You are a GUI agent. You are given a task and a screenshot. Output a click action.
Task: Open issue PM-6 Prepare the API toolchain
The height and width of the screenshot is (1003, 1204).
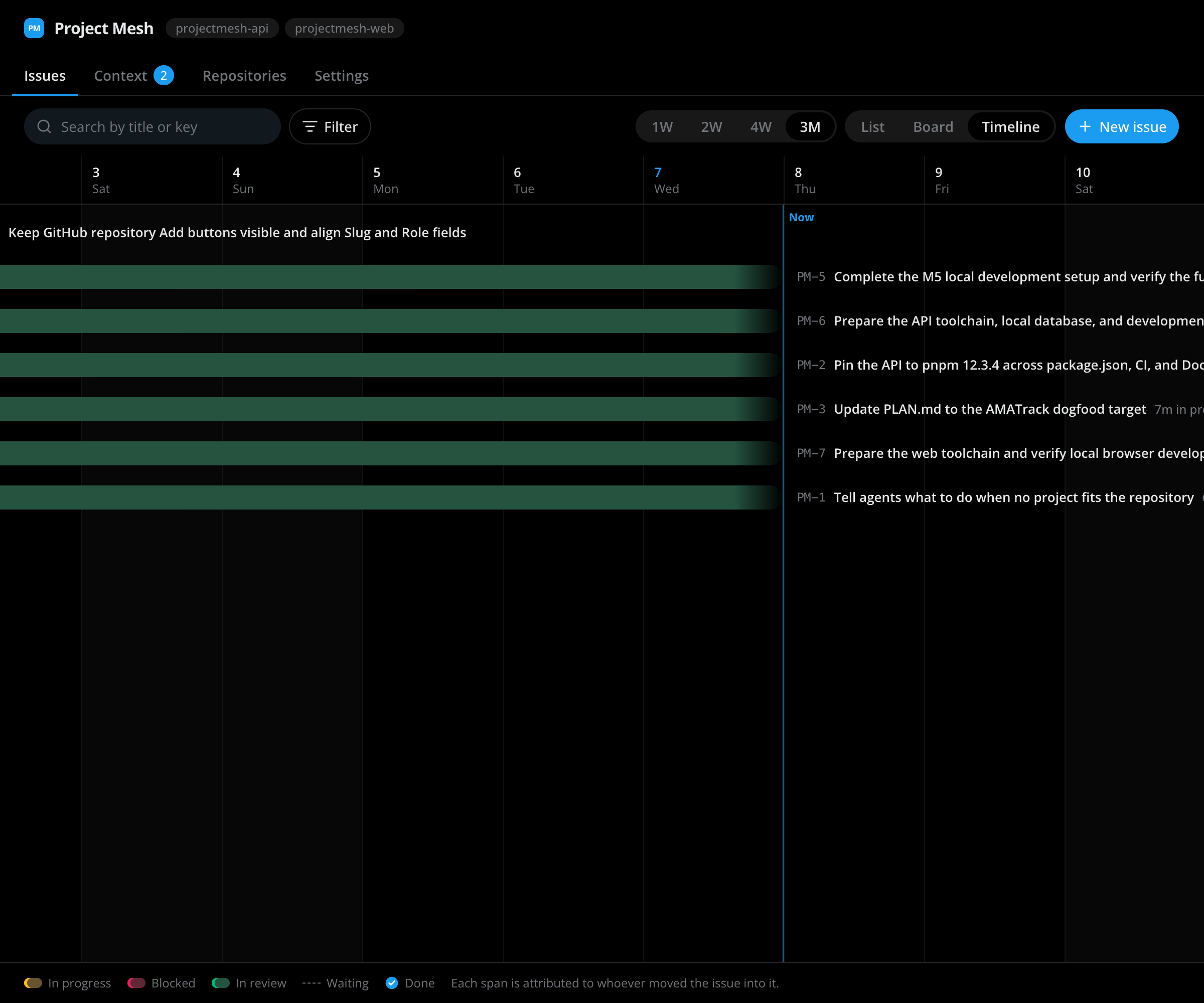click(x=999, y=321)
